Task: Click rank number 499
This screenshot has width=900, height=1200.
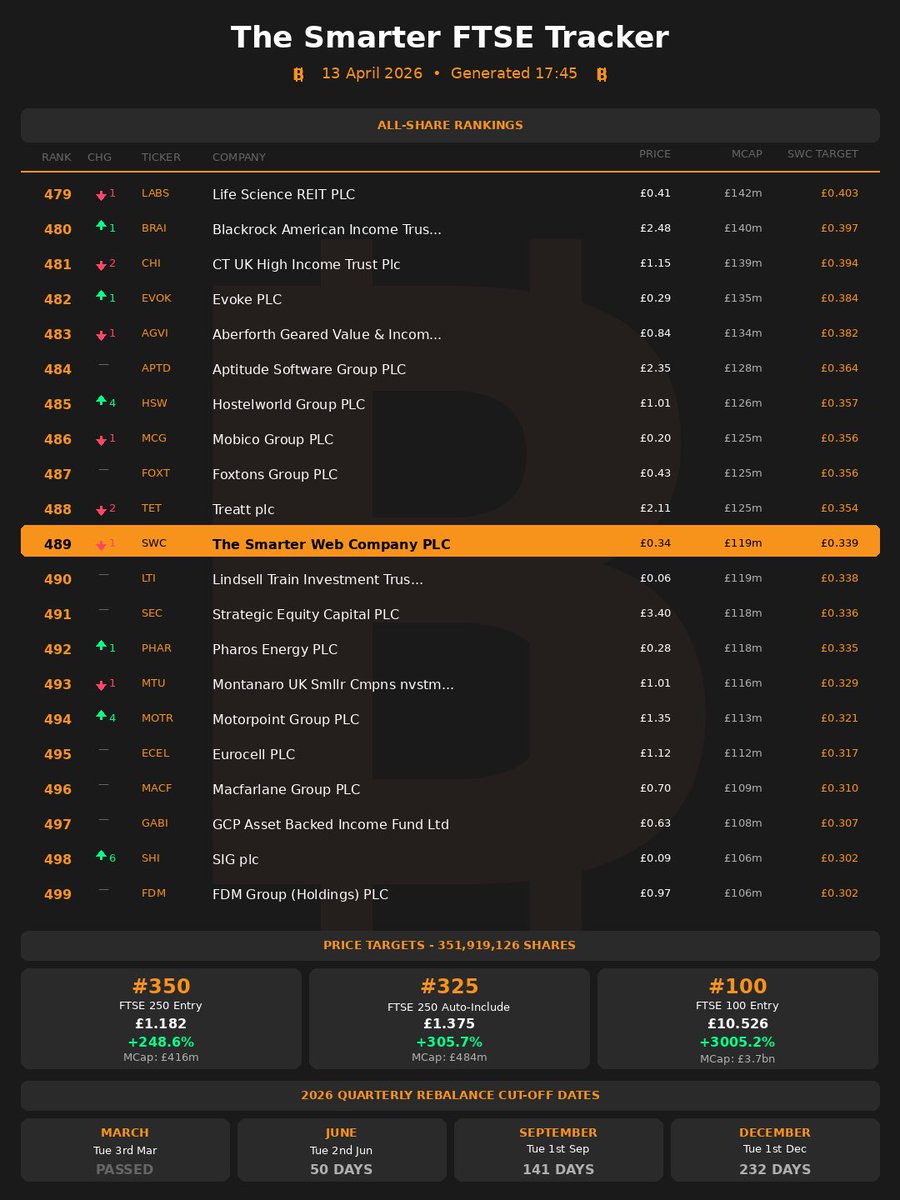Action: pos(58,895)
